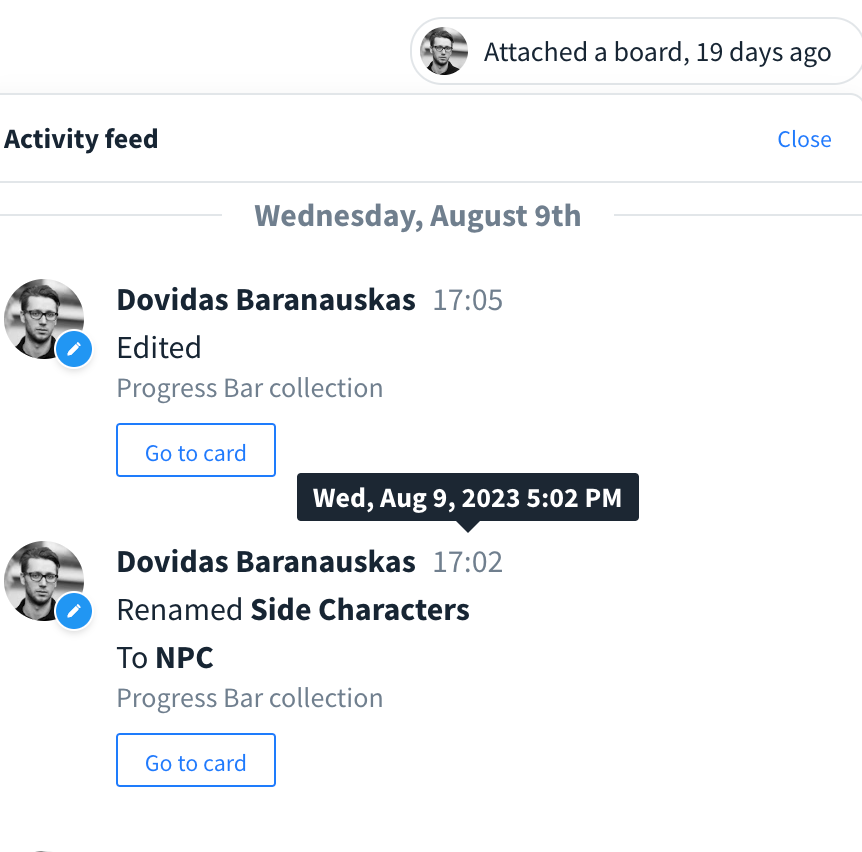Click the 17:02 timestamp

tap(467, 562)
